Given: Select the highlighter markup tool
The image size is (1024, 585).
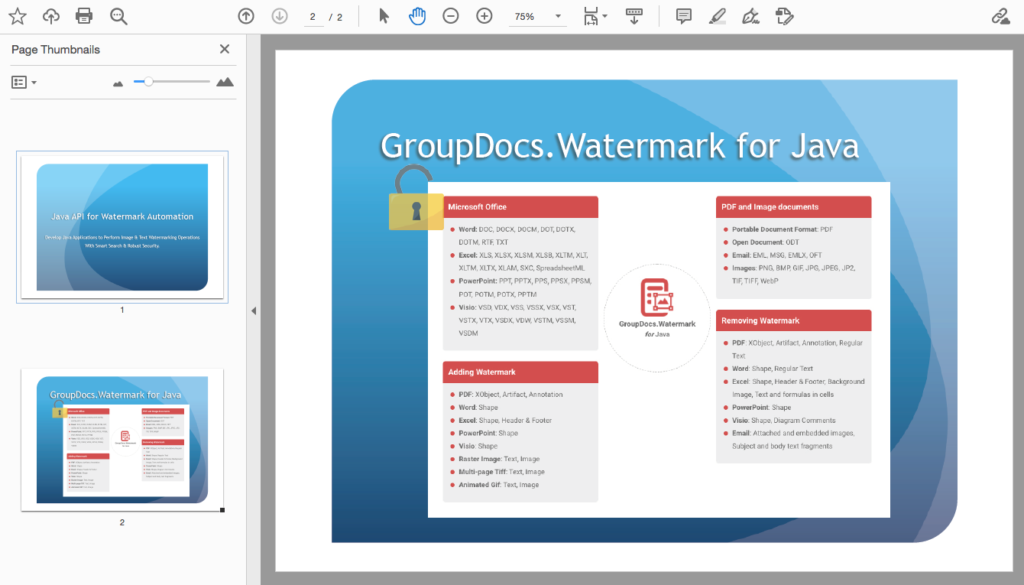Looking at the screenshot, I should coord(715,15).
